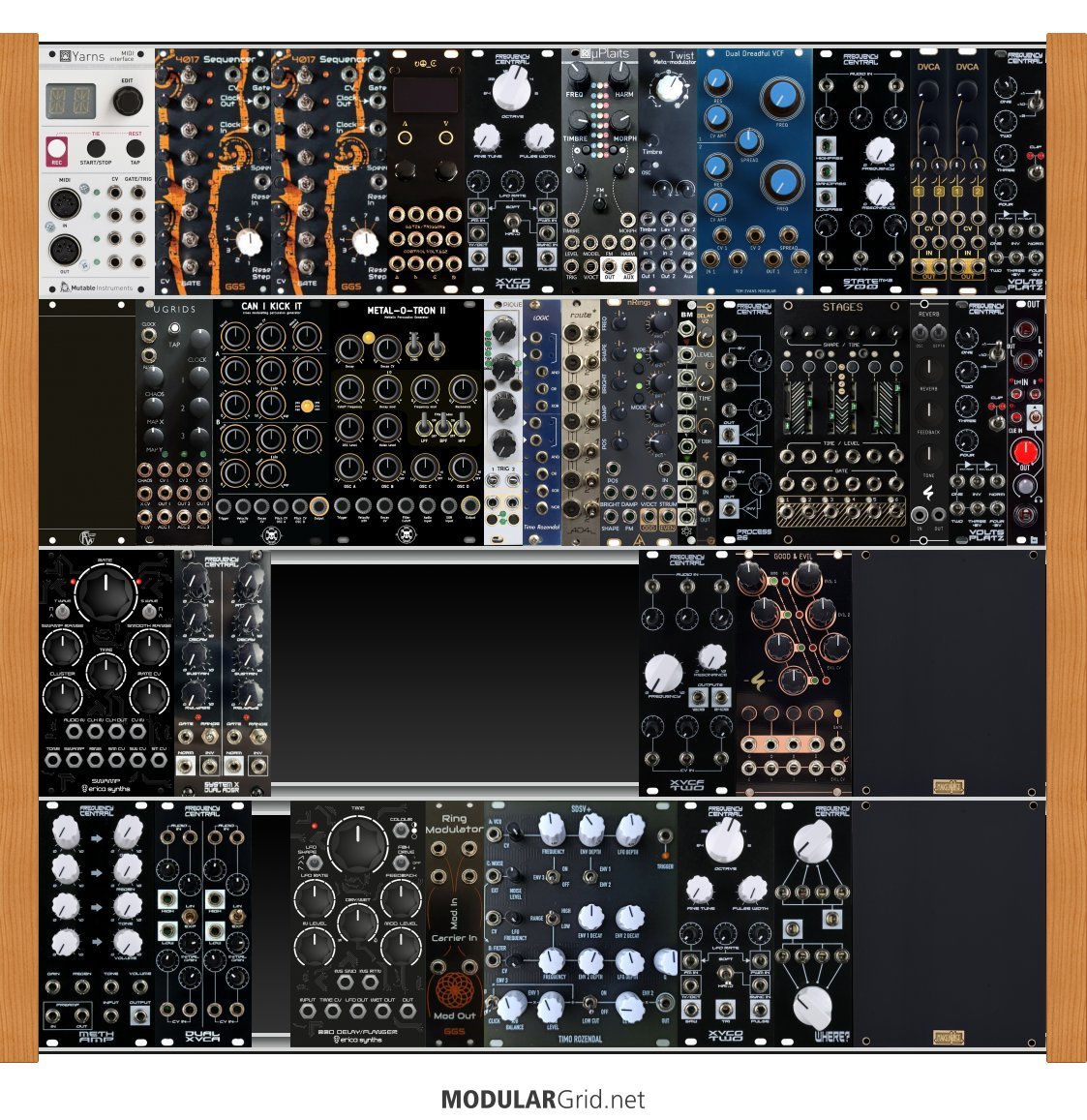The height and width of the screenshot is (1120, 1087).
Task: Click the TAP button on uGrids
Action: click(x=173, y=328)
